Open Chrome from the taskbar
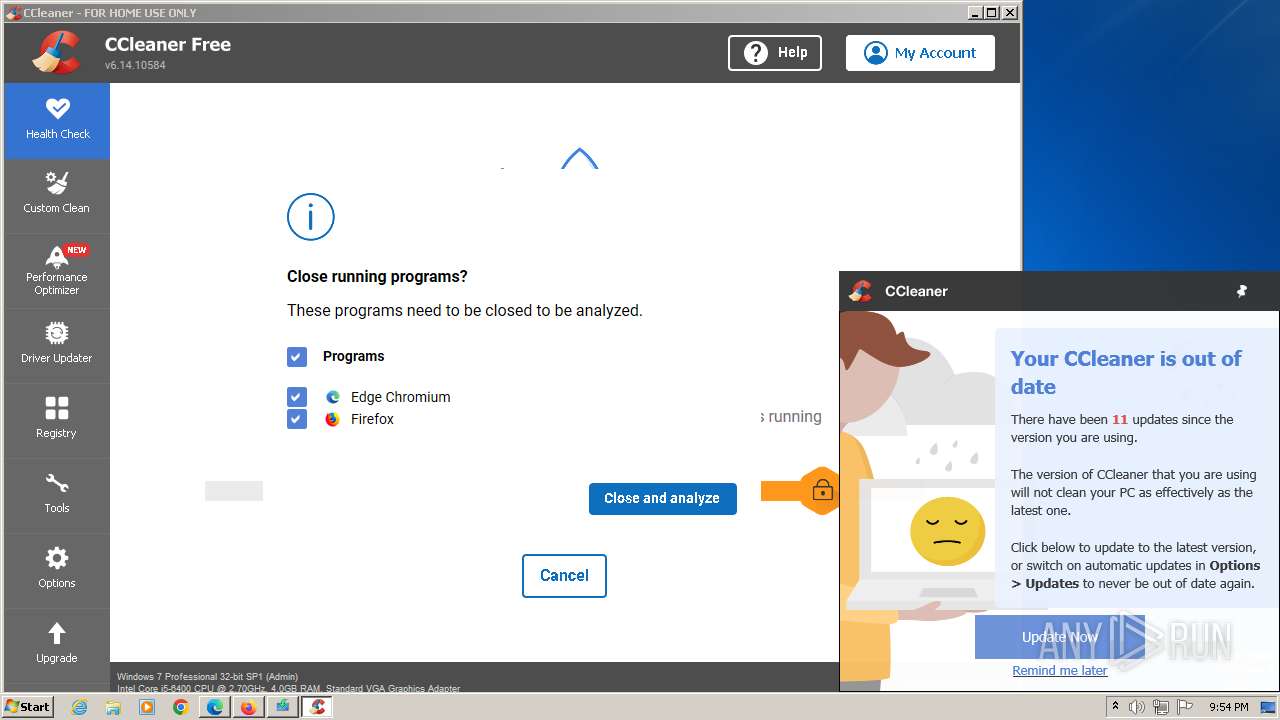The image size is (1280, 720). pyautogui.click(x=180, y=707)
